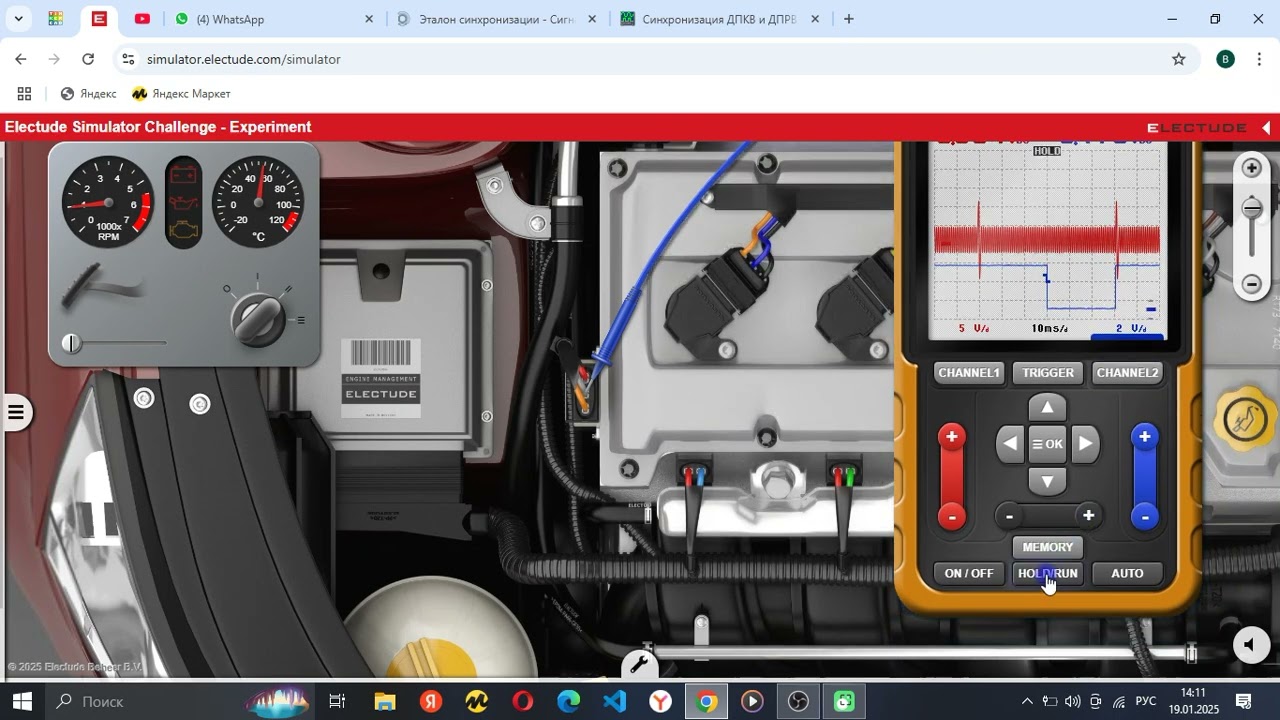Open File Explorer from the taskbar
The image size is (1280, 720).
pyautogui.click(x=385, y=701)
